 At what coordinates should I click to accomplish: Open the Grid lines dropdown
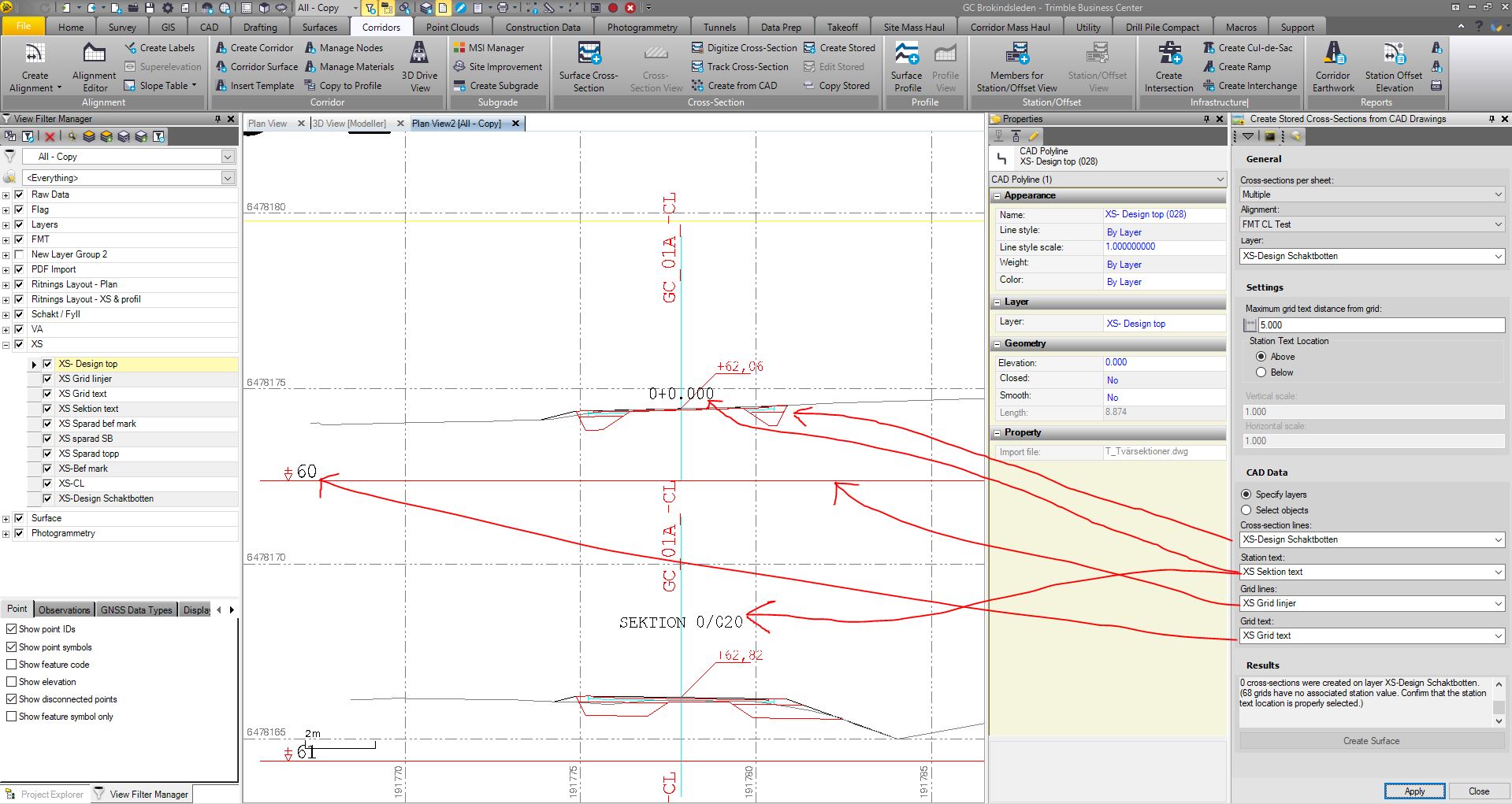pyautogui.click(x=1370, y=603)
